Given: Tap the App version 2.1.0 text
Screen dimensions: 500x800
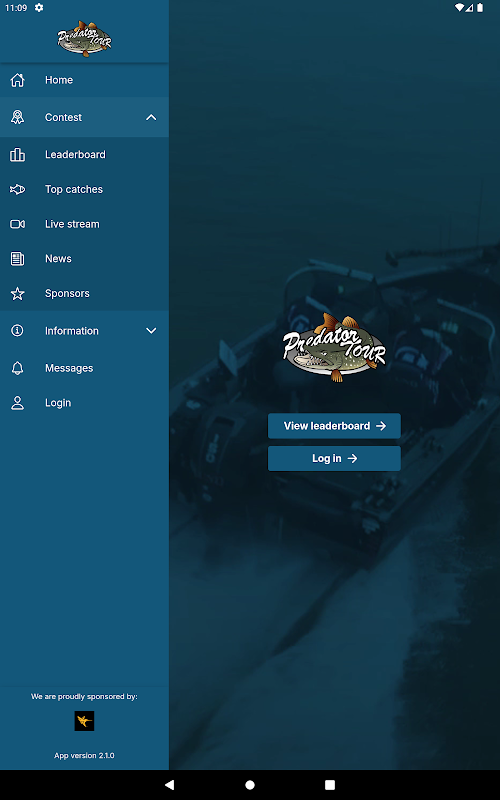Looking at the screenshot, I should 84,756.
